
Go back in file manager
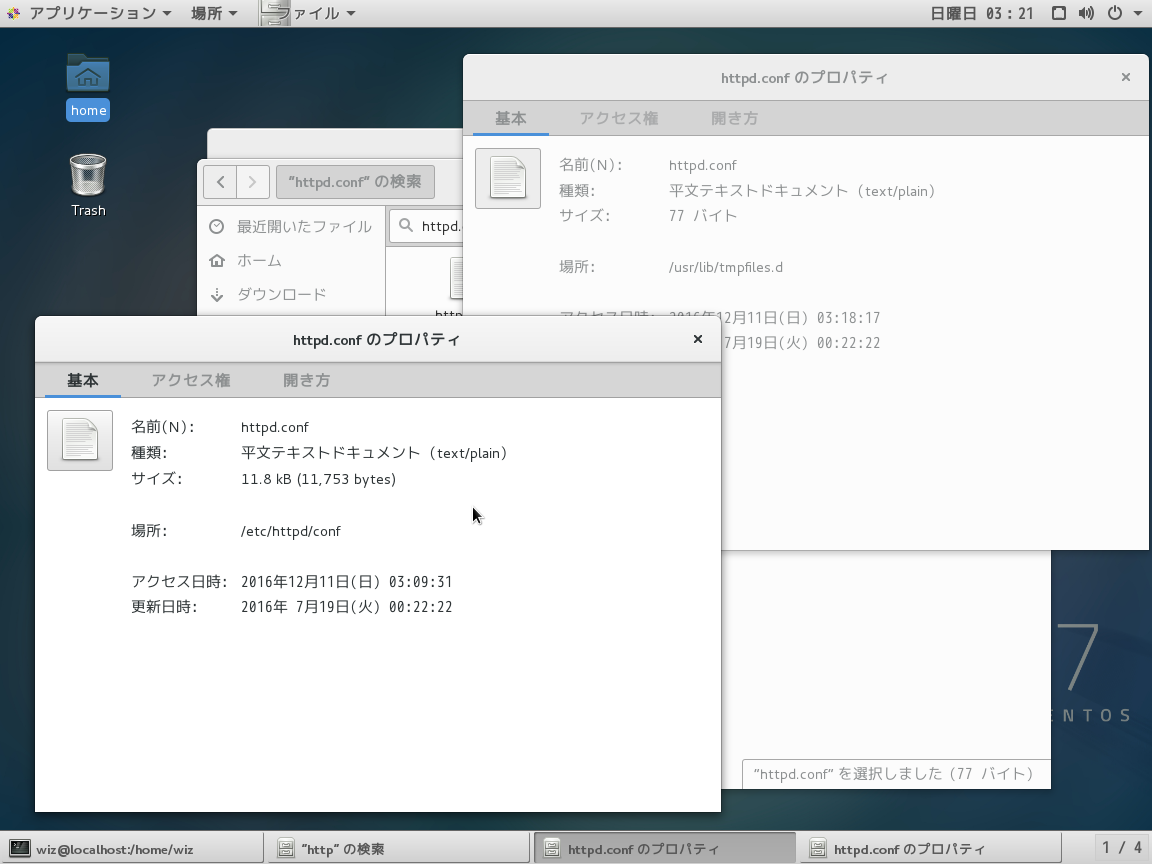220,181
